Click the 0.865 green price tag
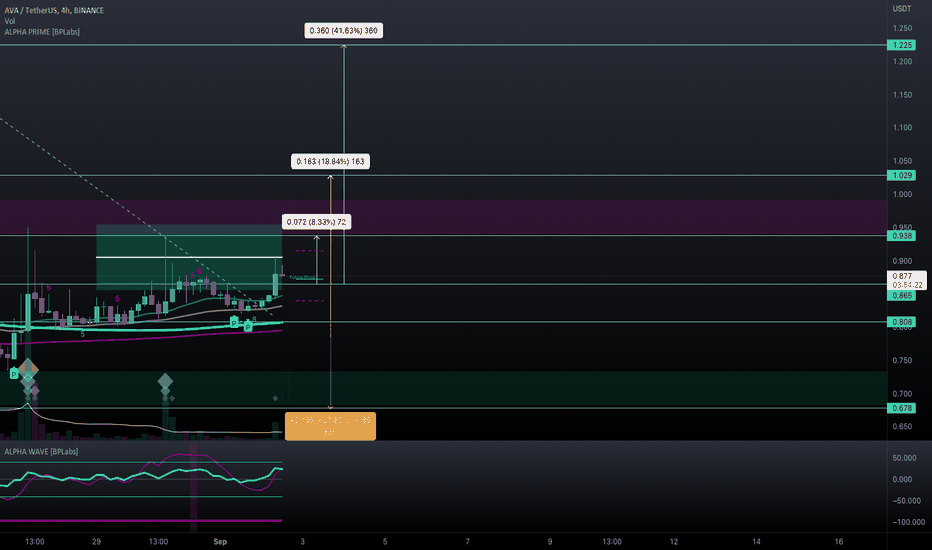The height and width of the screenshot is (550, 932). tap(901, 295)
